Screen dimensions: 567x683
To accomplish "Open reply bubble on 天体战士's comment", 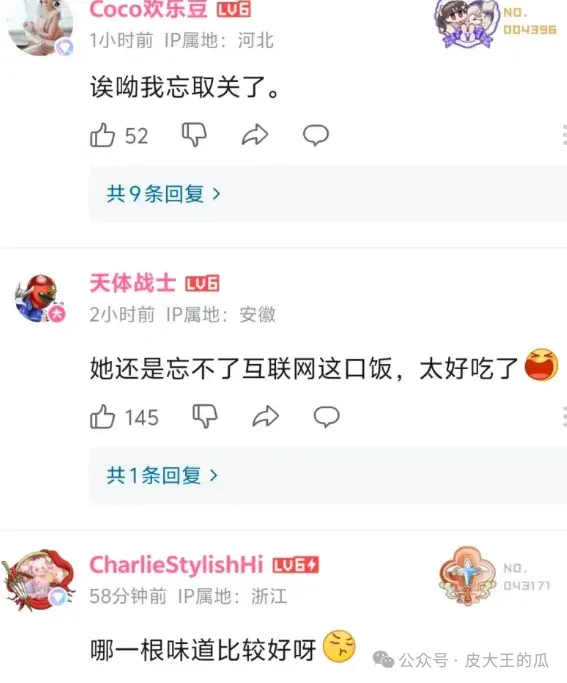I will 327,417.
